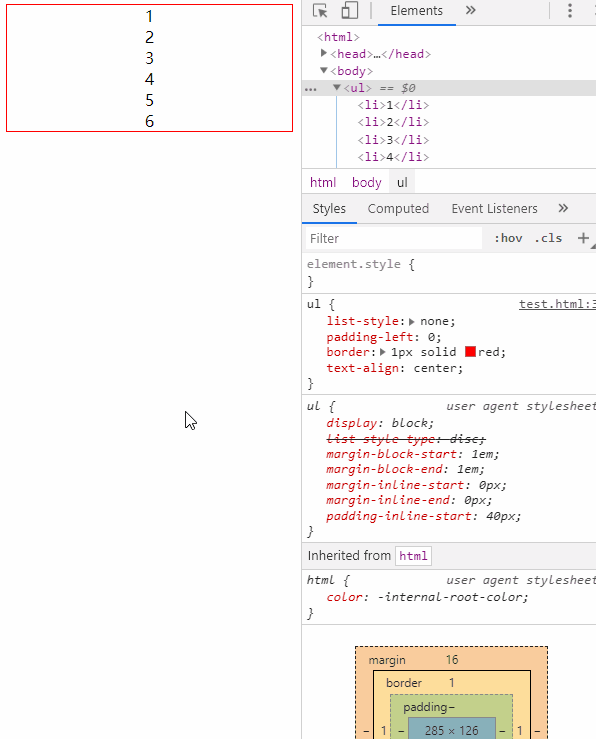Toggle the .cls class editor

pyautogui.click(x=548, y=238)
